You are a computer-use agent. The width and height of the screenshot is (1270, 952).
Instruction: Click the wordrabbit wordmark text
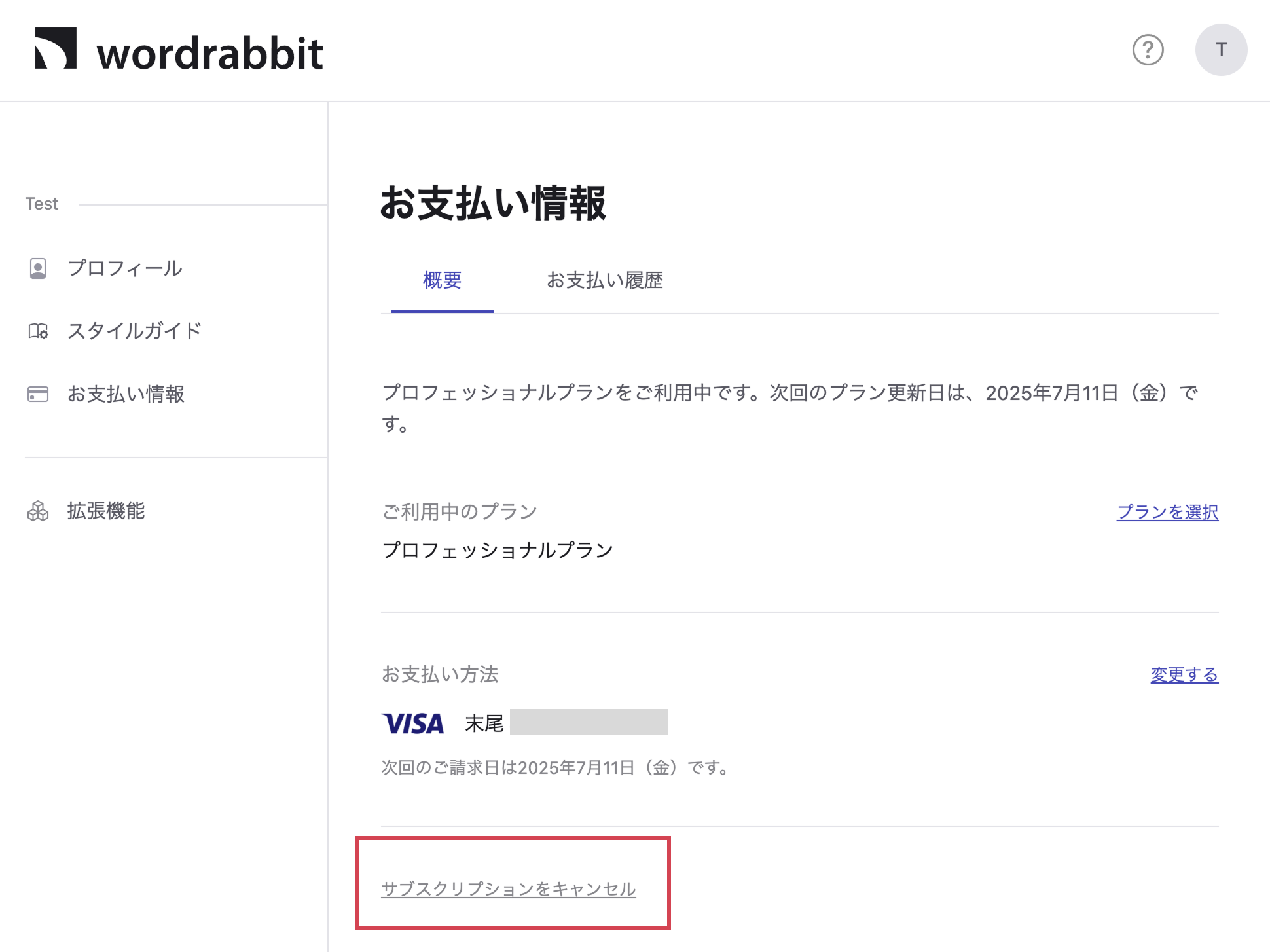[x=210, y=53]
